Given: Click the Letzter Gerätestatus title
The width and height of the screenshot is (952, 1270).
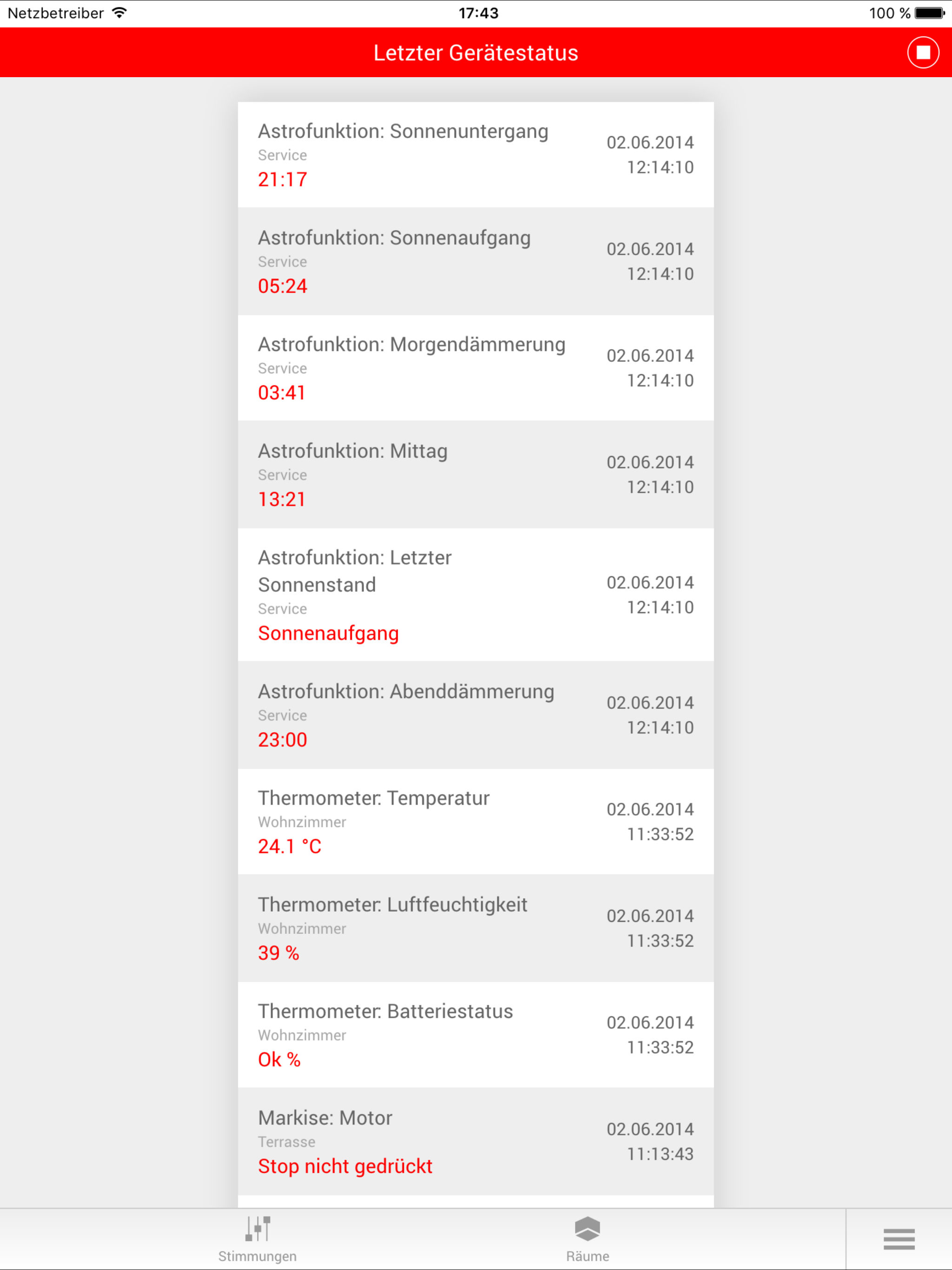Looking at the screenshot, I should point(476,53).
